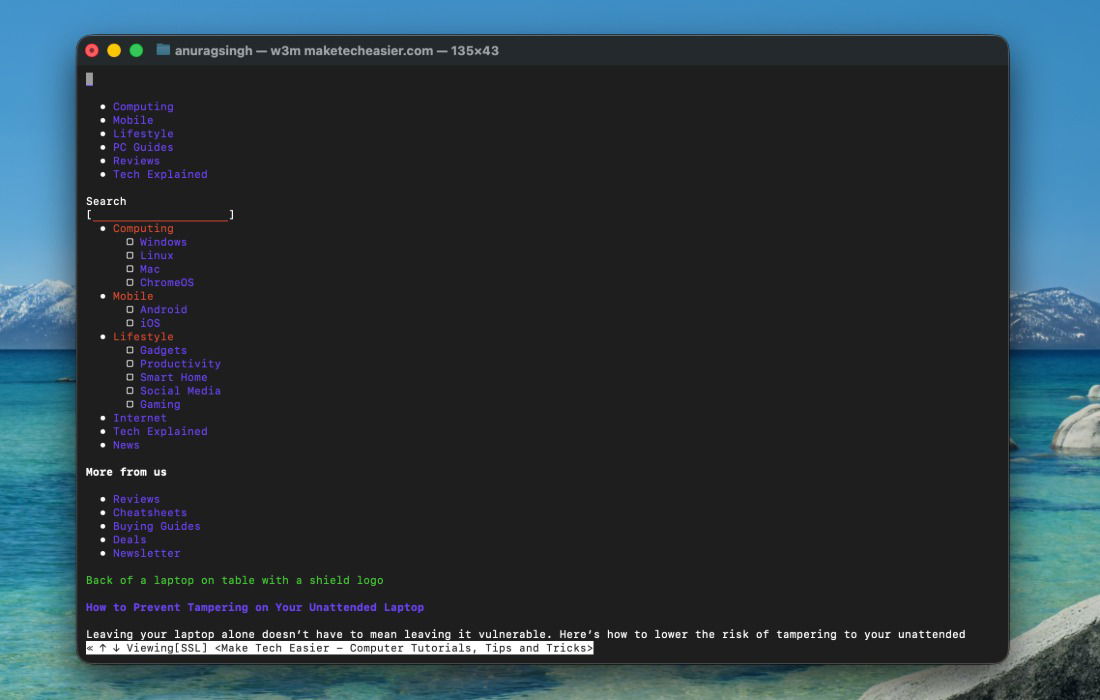Open the Social Media link
1100x700 pixels.
point(180,391)
